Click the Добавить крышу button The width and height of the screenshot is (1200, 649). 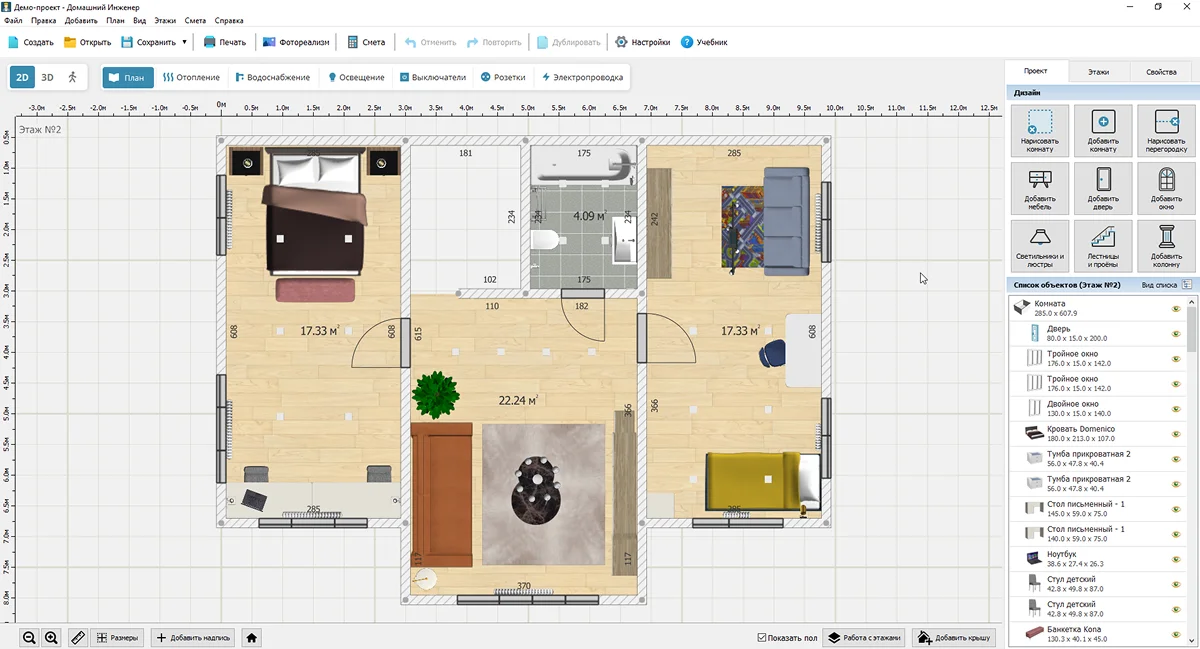[954, 637]
